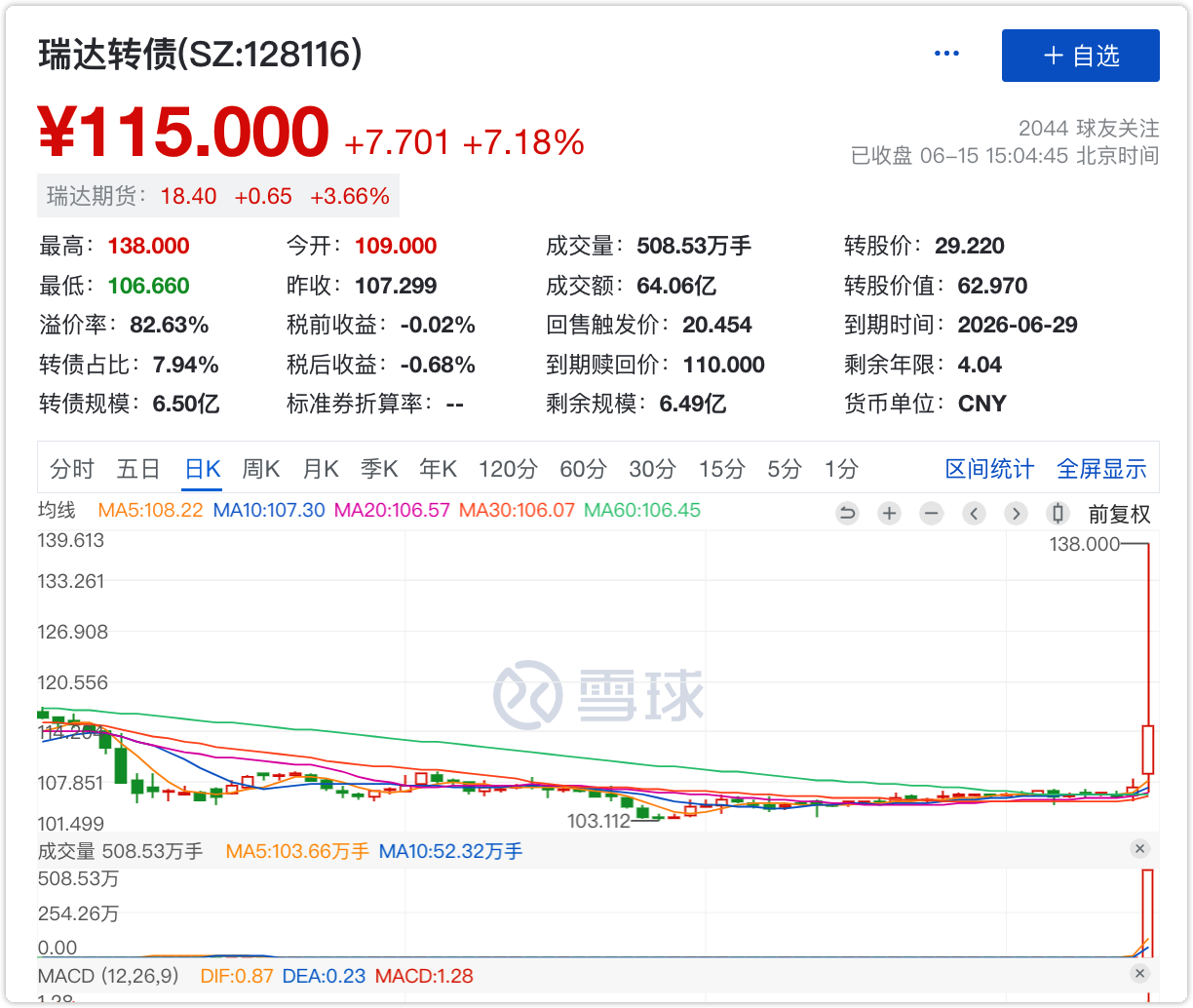
Task: Select the 周K weekly chart tab
Action: coord(260,469)
